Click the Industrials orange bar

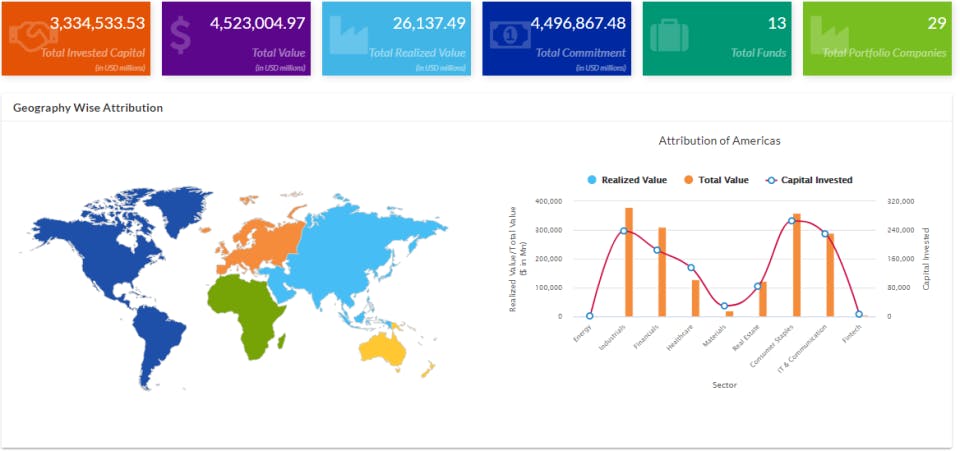point(629,262)
